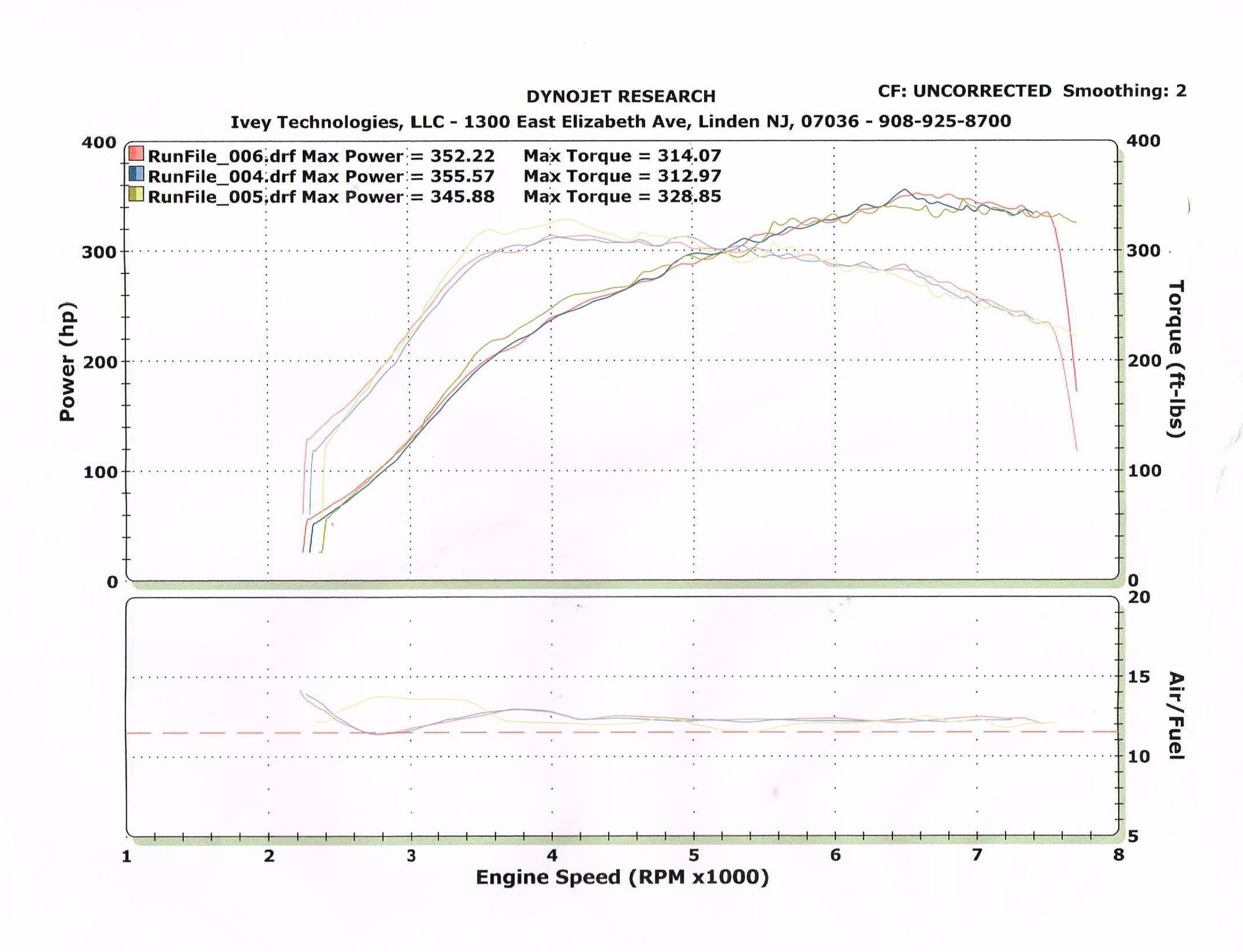The width and height of the screenshot is (1243, 952).
Task: Click the RunFile_005.drf Max Torque 328.85
Action: 689,196
